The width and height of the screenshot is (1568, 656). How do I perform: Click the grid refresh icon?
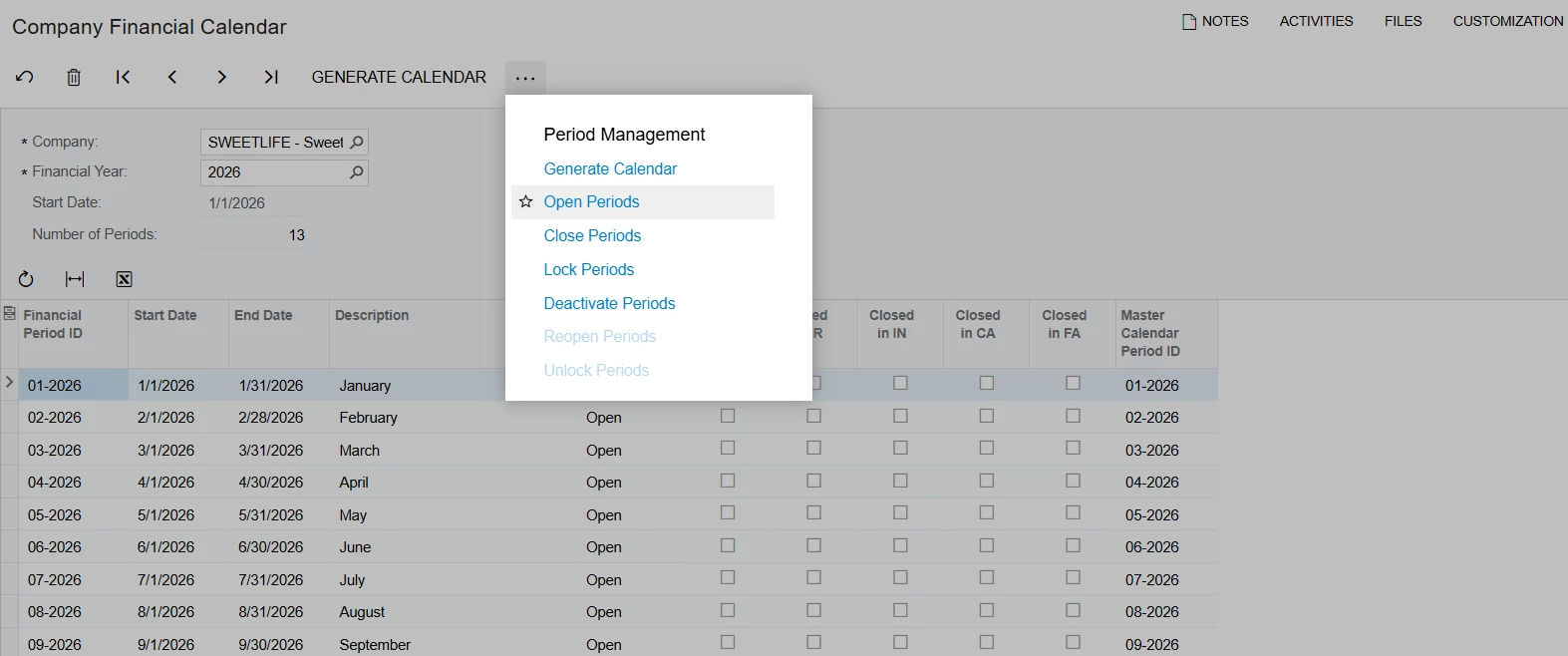[26, 279]
